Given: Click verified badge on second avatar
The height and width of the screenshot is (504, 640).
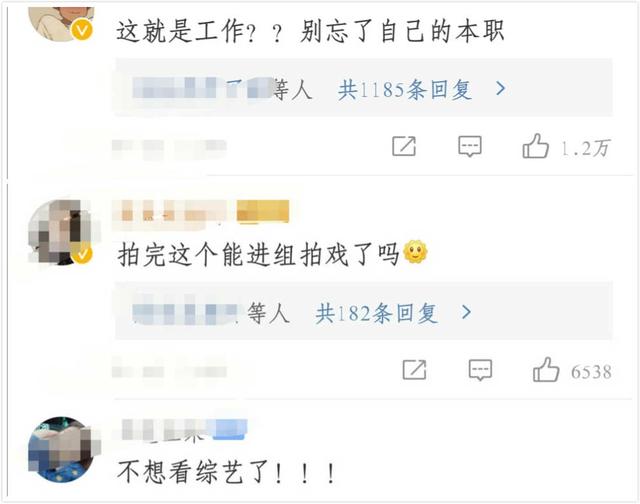Looking at the screenshot, I should [82, 254].
